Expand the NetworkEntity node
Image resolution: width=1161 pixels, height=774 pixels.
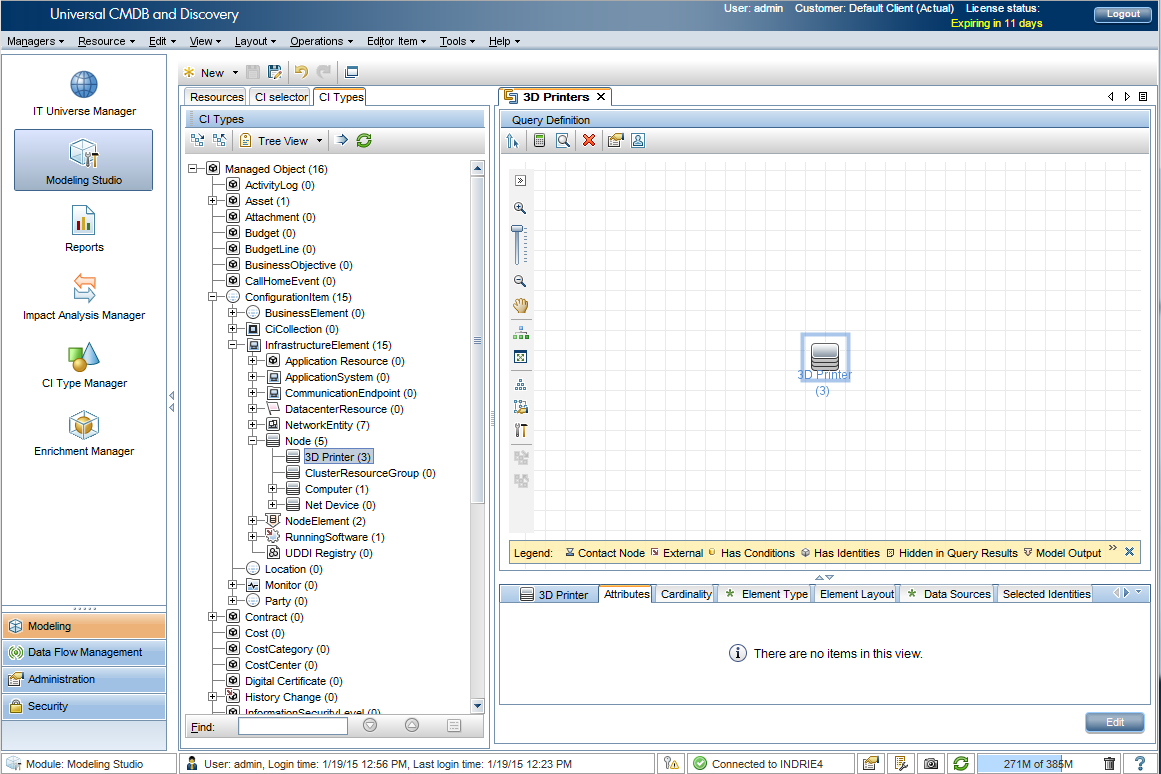[252, 425]
